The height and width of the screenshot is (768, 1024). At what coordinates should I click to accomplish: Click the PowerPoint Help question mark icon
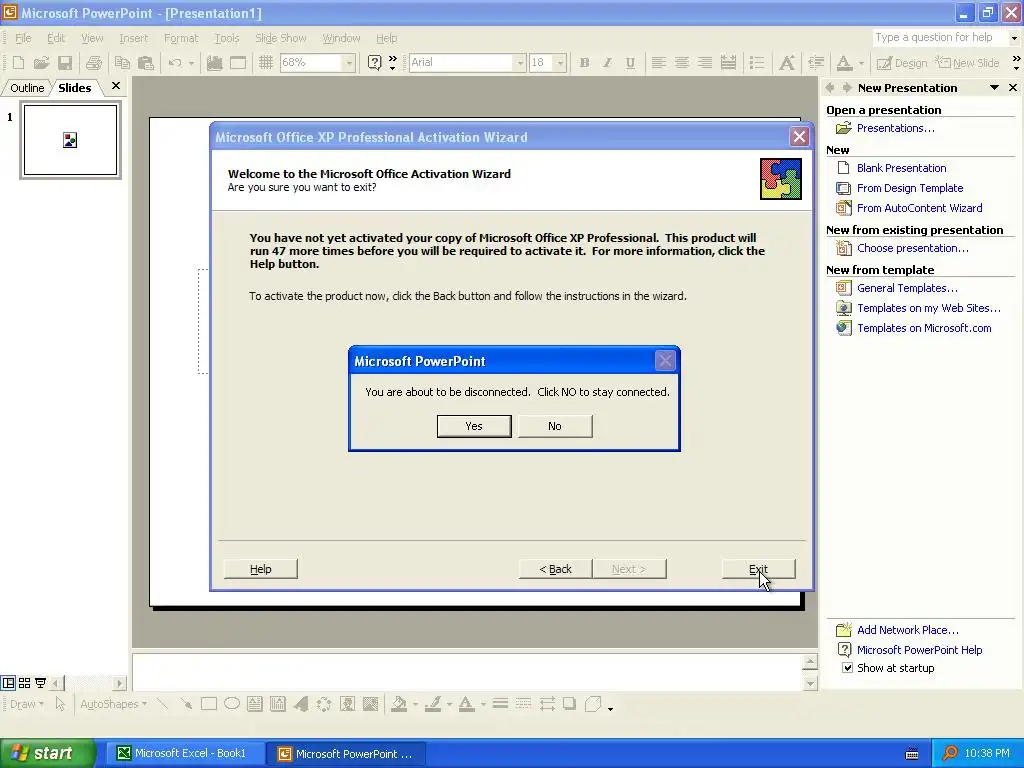pos(374,63)
